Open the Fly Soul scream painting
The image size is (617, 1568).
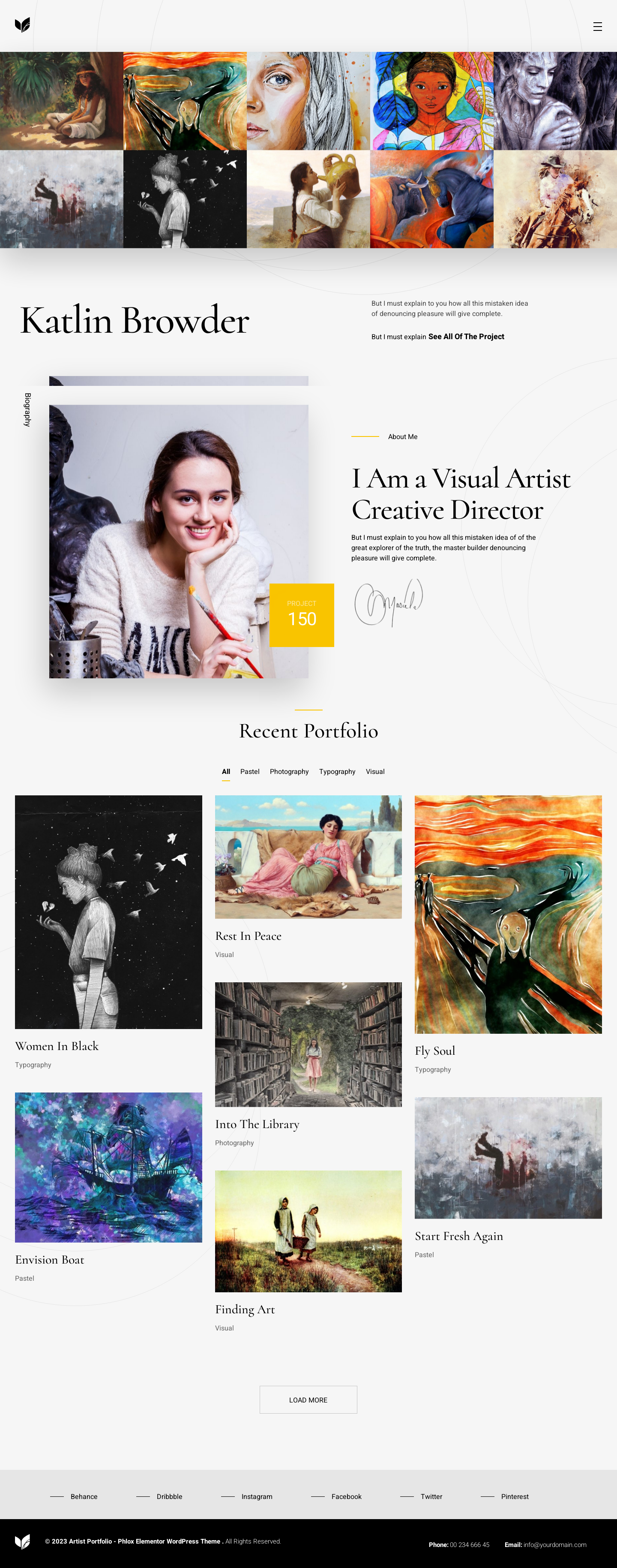pos(508,914)
